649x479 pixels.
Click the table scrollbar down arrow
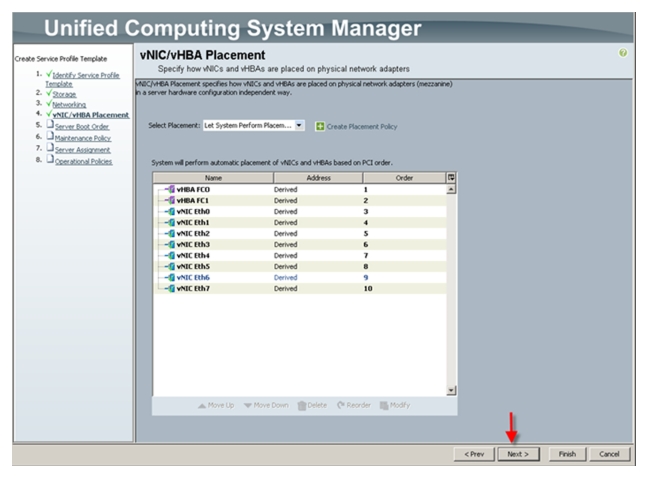coord(451,390)
